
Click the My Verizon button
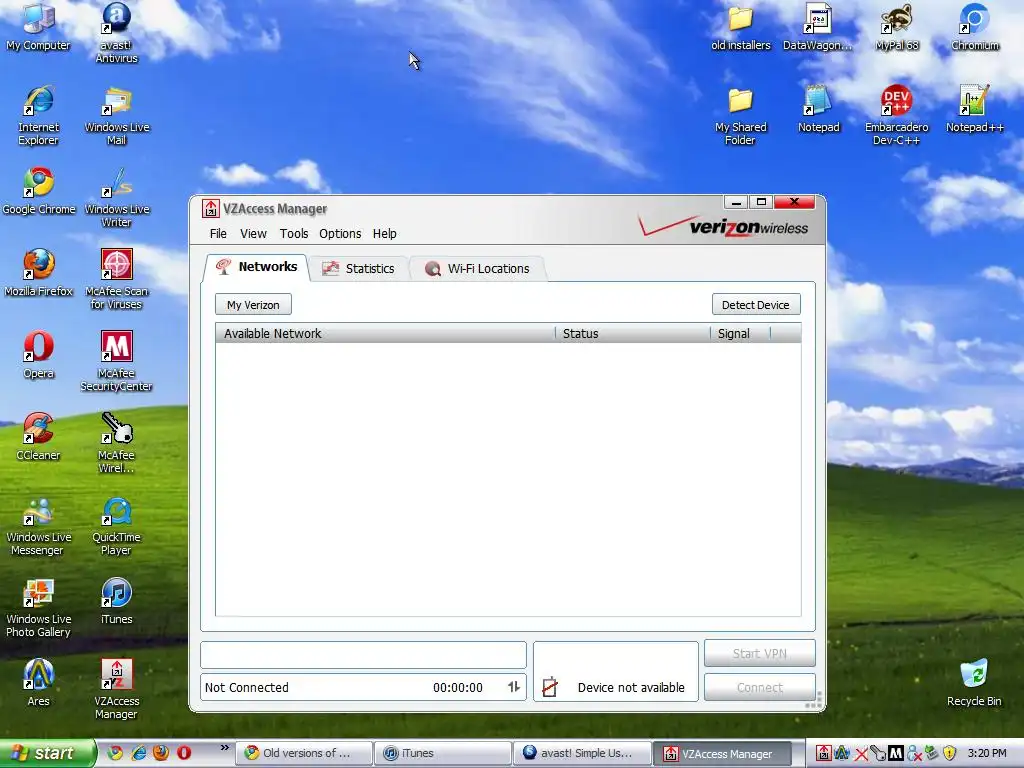click(253, 305)
